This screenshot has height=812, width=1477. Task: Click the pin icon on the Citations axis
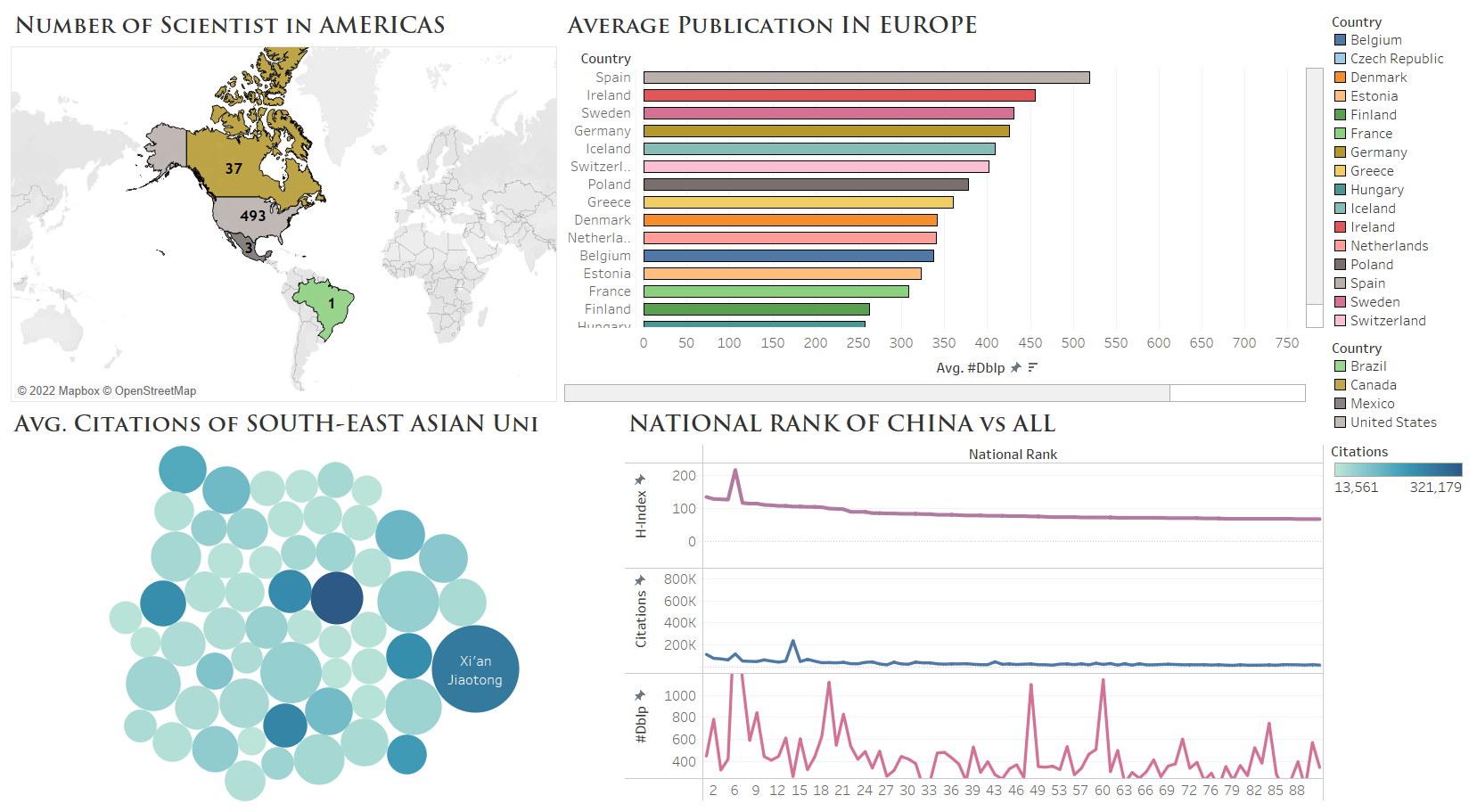[x=640, y=579]
